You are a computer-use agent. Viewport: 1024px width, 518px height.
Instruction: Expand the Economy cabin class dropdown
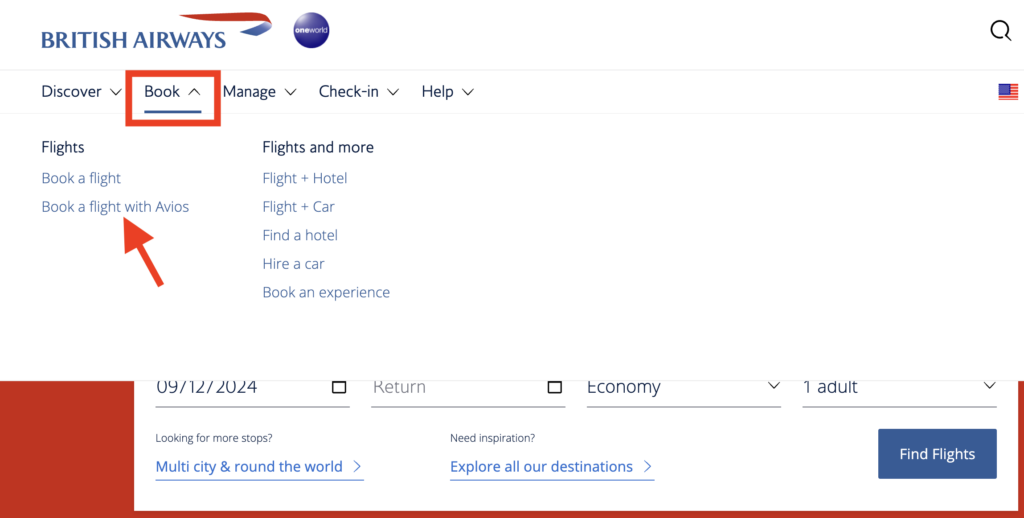[683, 387]
